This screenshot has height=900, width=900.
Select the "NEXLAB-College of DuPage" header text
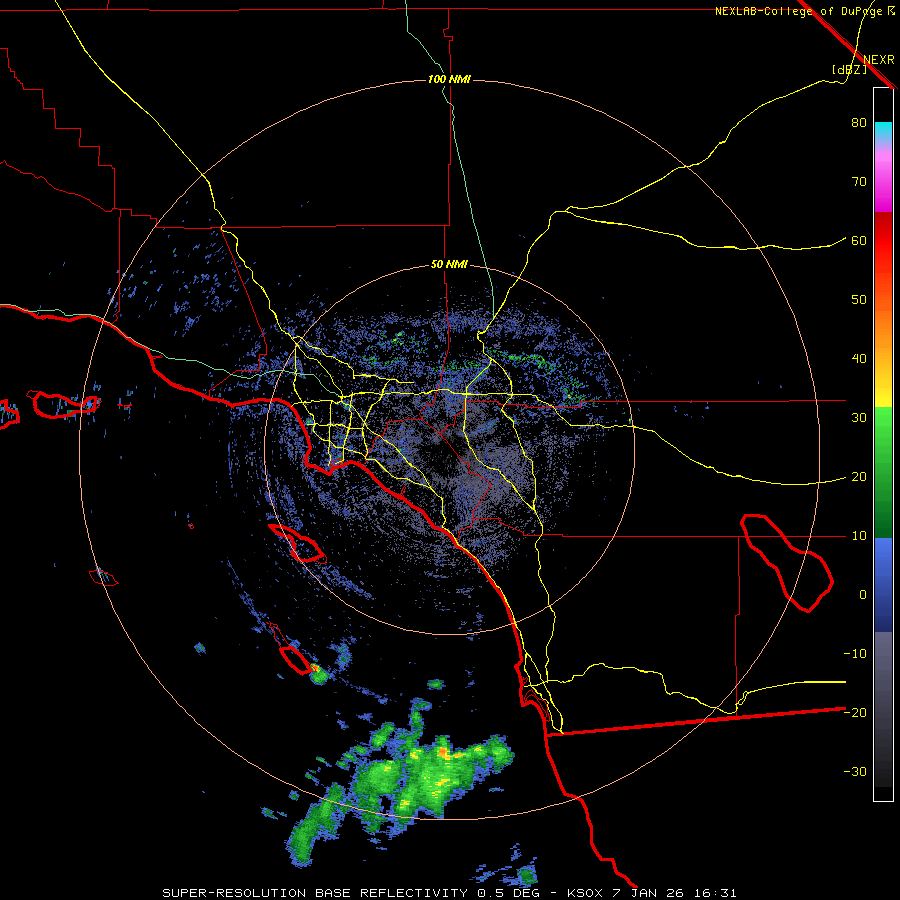[800, 11]
